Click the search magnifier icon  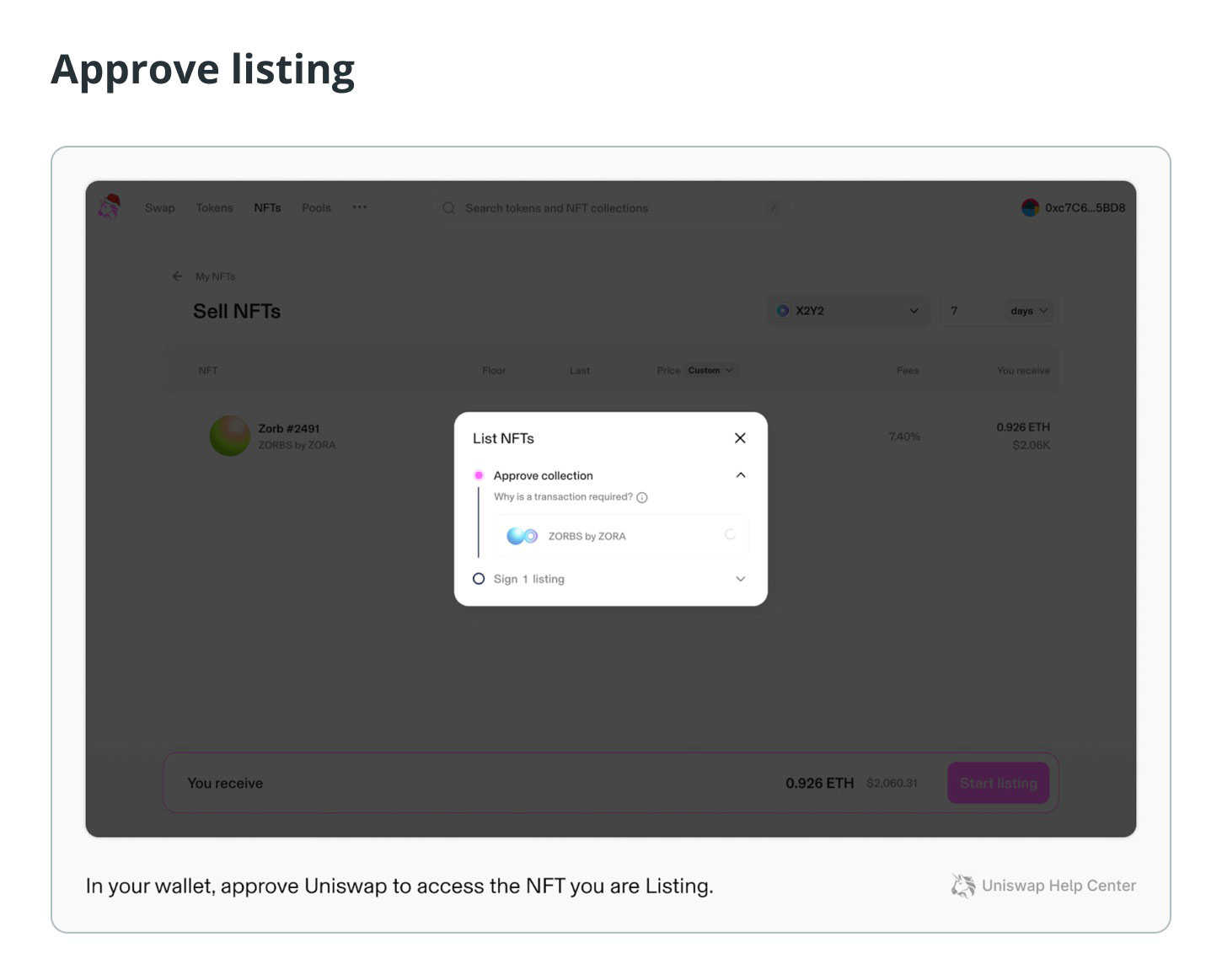[x=449, y=208]
